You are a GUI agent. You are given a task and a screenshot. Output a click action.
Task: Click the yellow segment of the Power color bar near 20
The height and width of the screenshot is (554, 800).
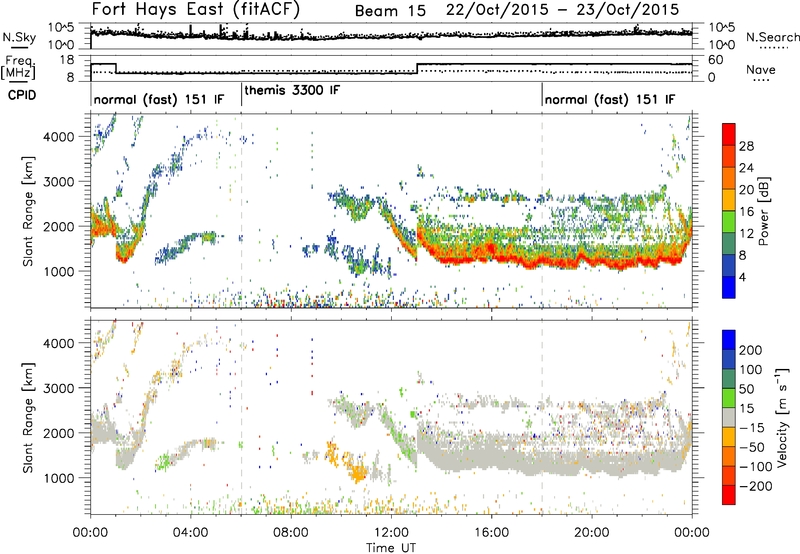click(x=729, y=199)
